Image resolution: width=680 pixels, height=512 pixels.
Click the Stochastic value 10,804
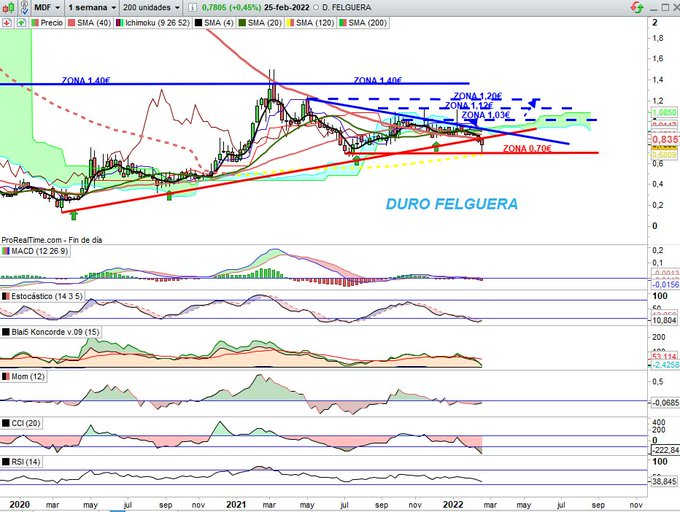(665, 320)
